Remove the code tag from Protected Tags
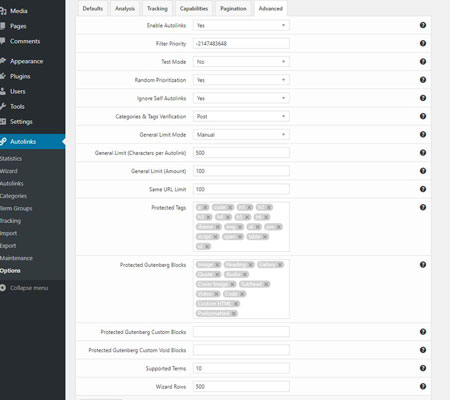 (230, 207)
